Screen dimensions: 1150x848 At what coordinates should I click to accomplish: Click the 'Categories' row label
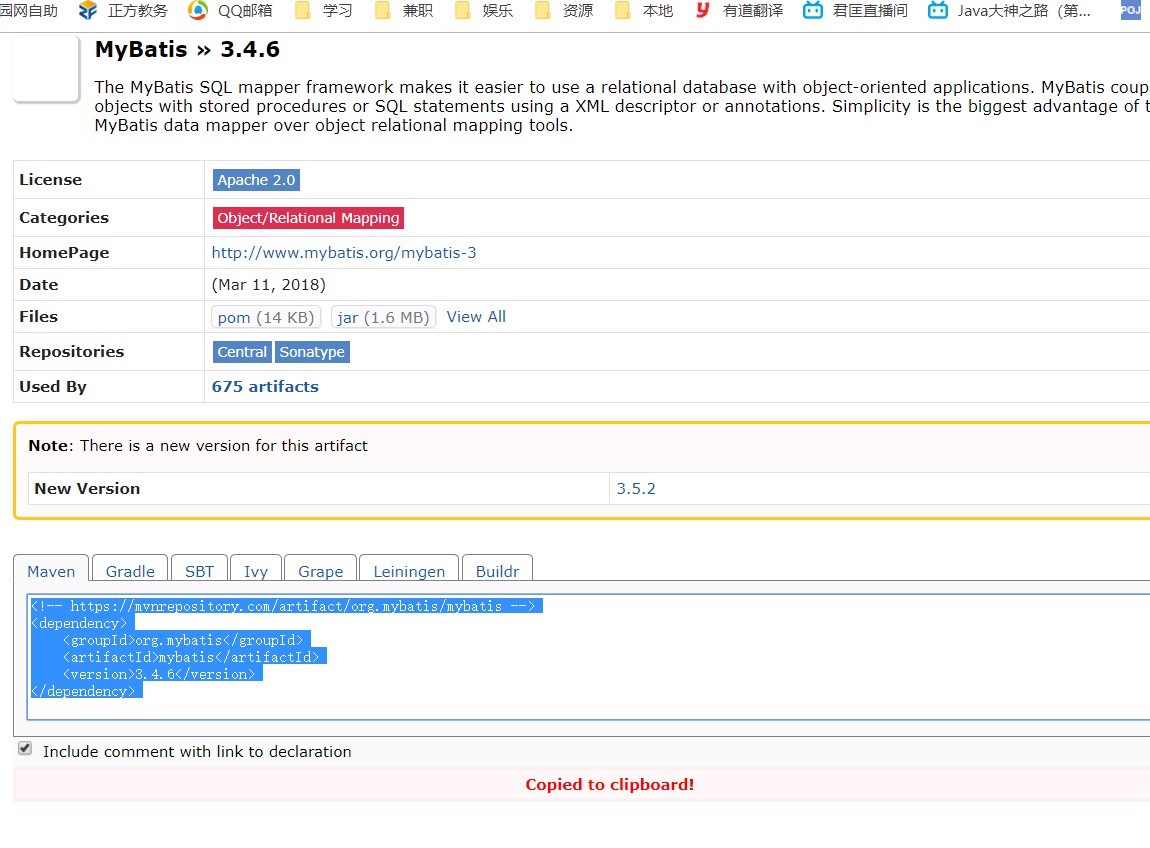pyautogui.click(x=64, y=218)
